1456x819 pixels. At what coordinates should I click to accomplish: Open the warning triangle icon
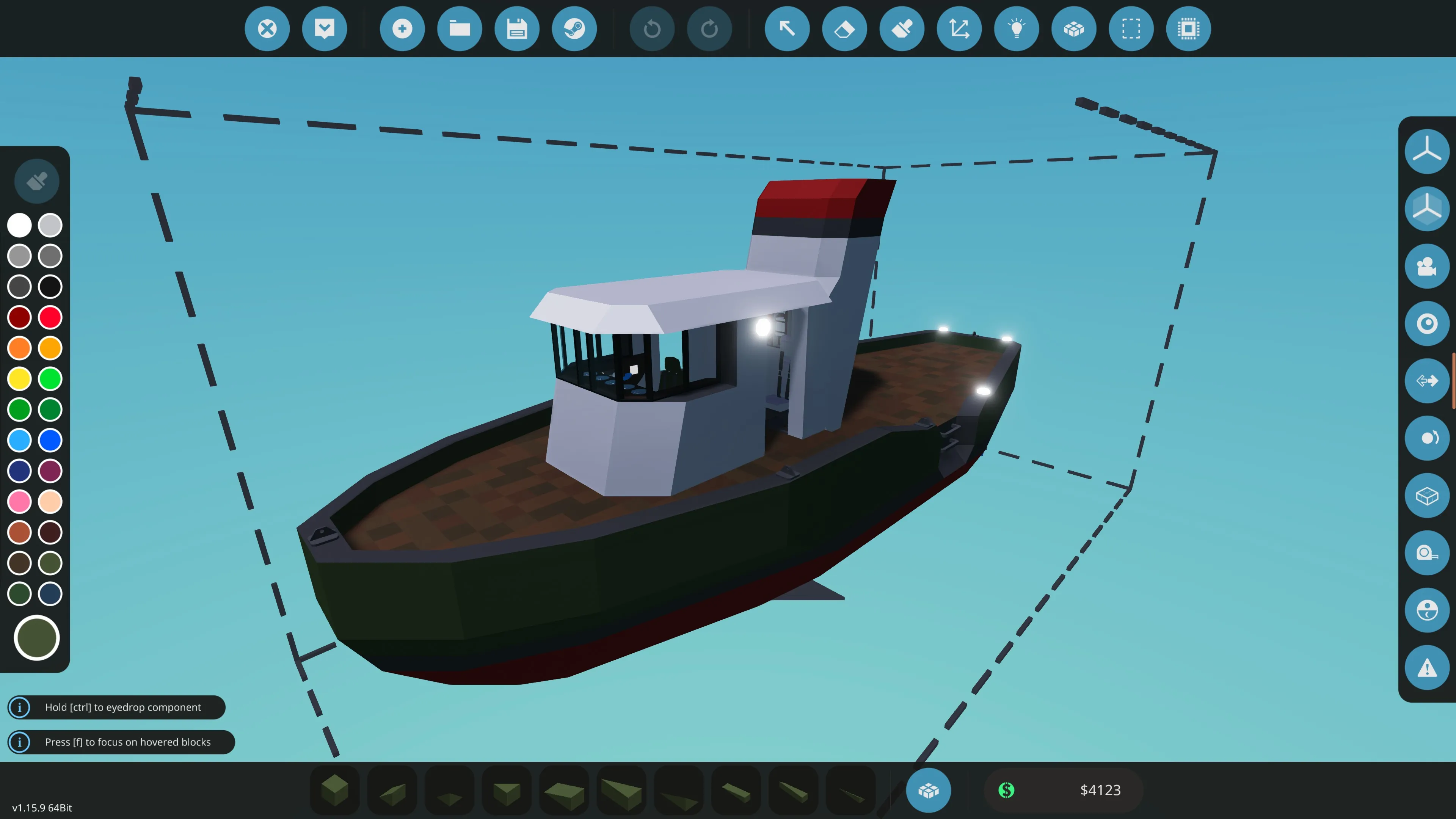[1426, 667]
